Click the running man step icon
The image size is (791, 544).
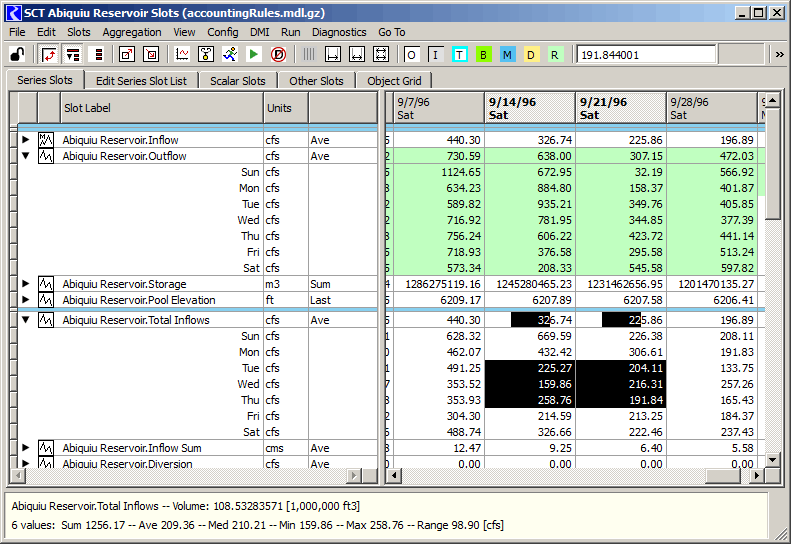click(x=230, y=54)
